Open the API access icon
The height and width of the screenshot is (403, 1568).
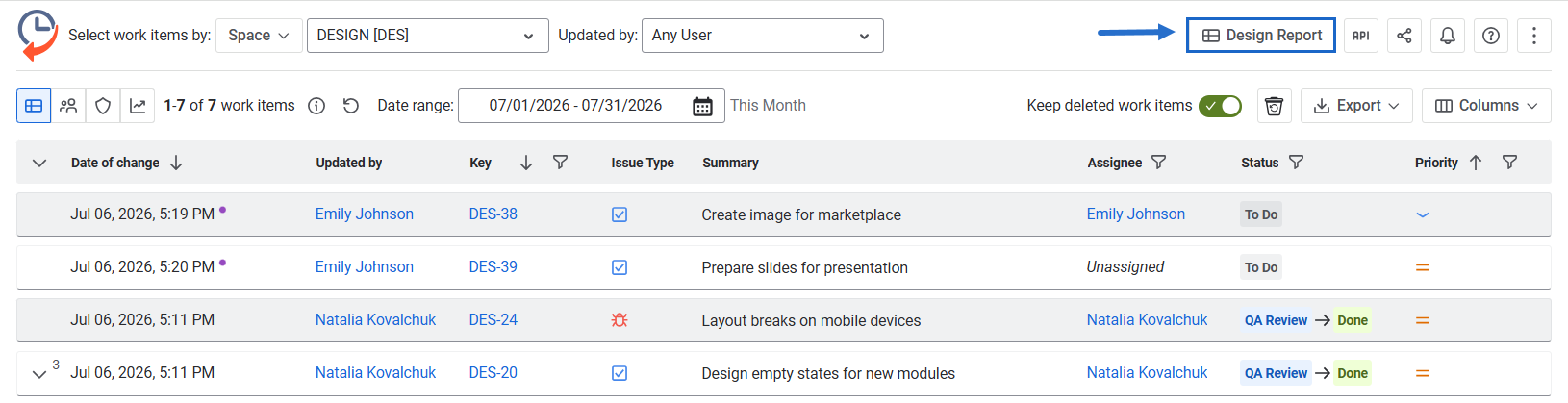1361,36
